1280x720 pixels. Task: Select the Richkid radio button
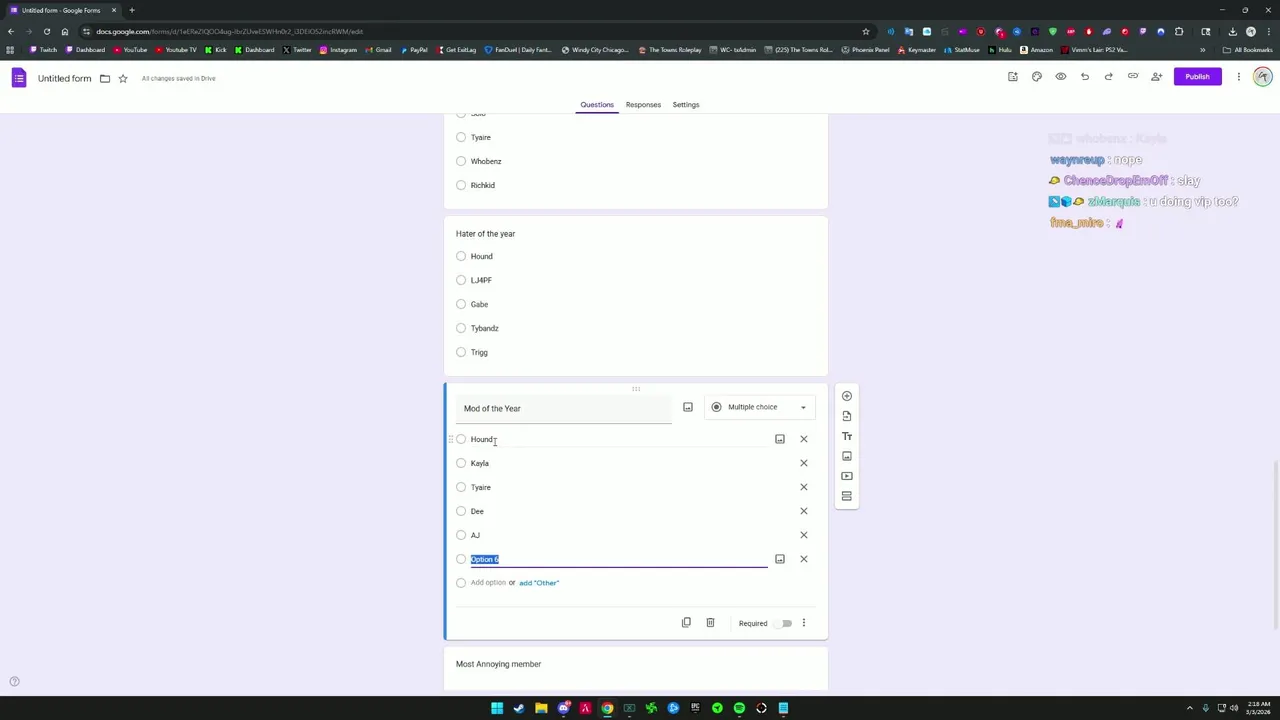point(461,185)
